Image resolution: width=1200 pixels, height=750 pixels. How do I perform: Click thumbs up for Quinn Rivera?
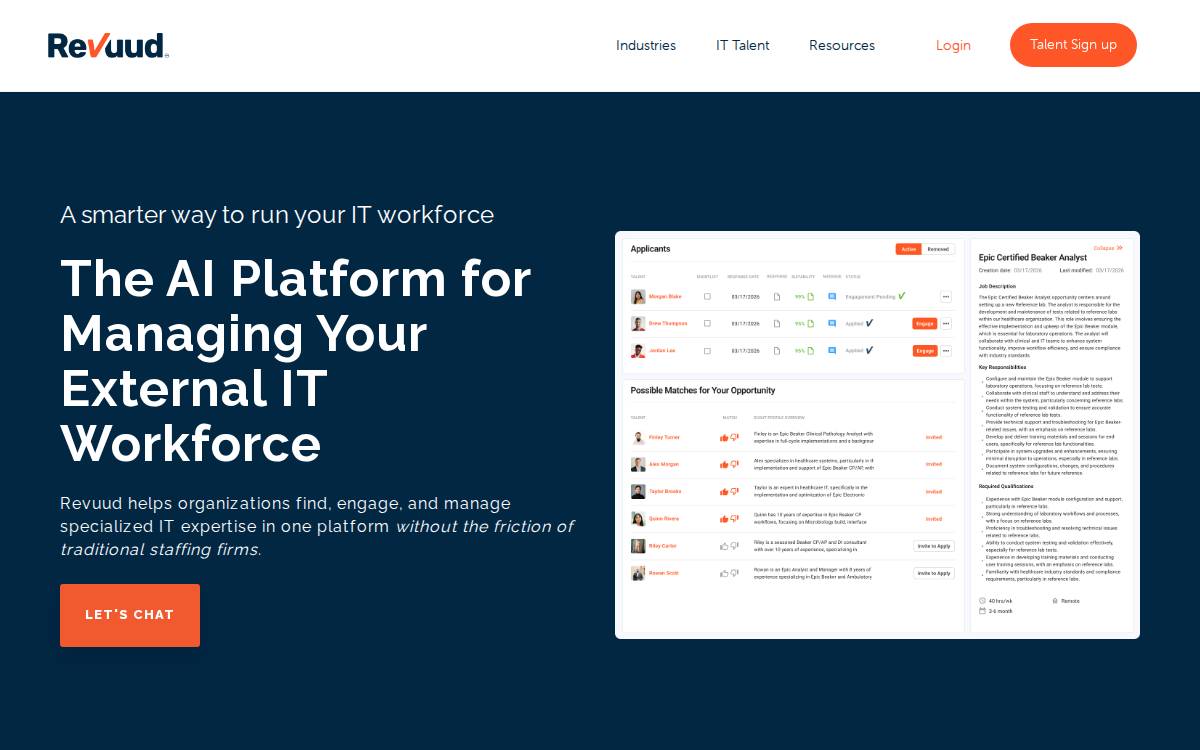click(x=724, y=519)
